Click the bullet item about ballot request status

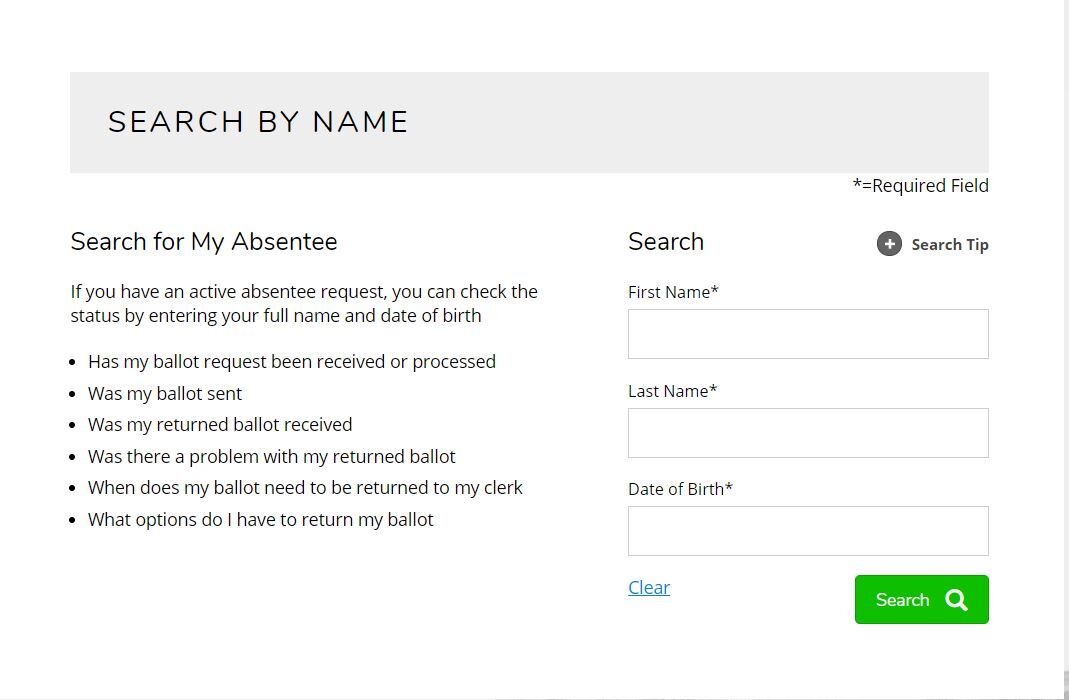pyautogui.click(x=292, y=361)
